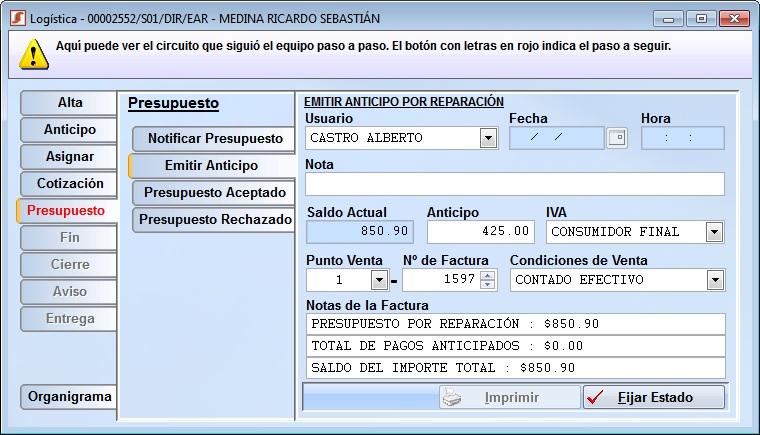The image size is (760, 435).
Task: Click the yellow warning icon in header
Action: [x=34, y=54]
